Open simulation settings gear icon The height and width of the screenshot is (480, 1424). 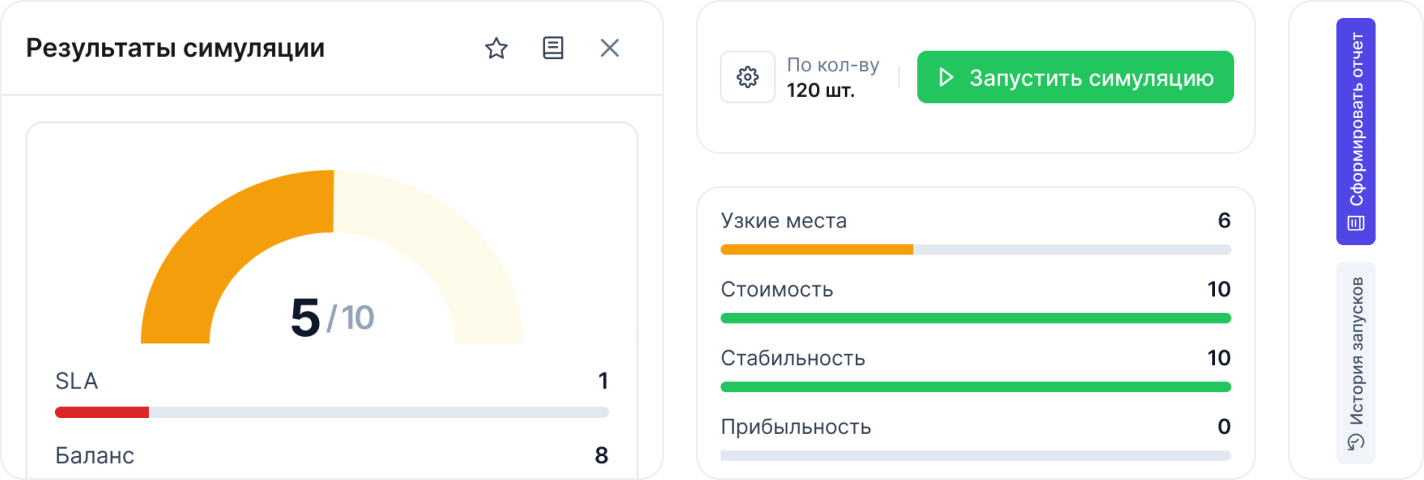tap(748, 77)
